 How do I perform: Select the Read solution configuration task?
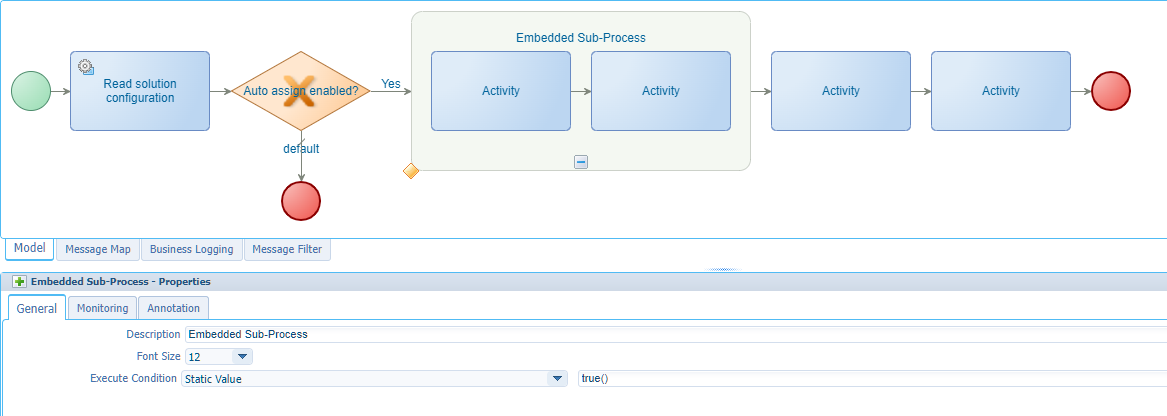coord(140,91)
